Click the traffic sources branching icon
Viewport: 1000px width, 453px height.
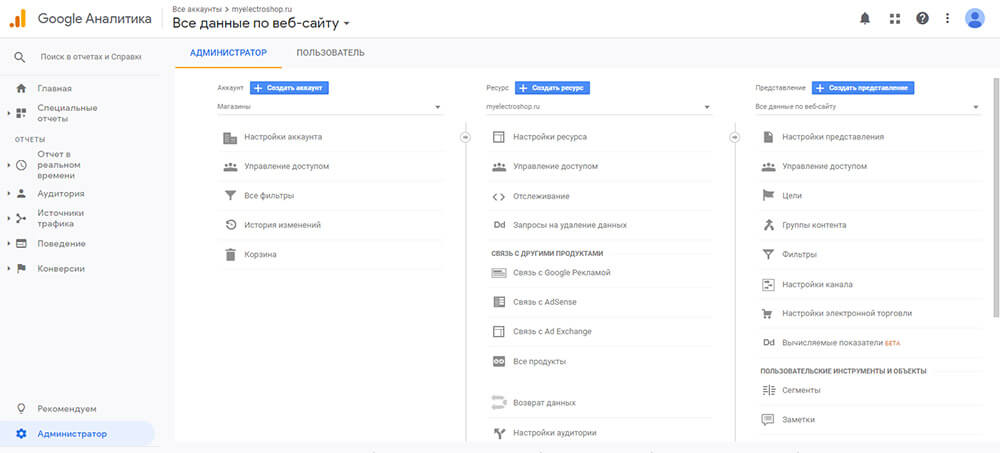[21, 218]
